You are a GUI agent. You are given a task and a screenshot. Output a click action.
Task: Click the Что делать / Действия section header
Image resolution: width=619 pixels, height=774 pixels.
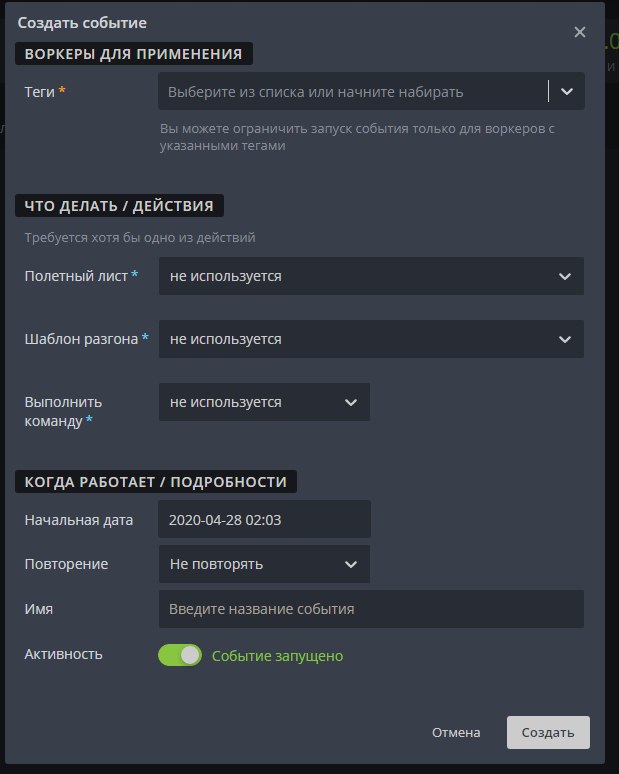[119, 206]
